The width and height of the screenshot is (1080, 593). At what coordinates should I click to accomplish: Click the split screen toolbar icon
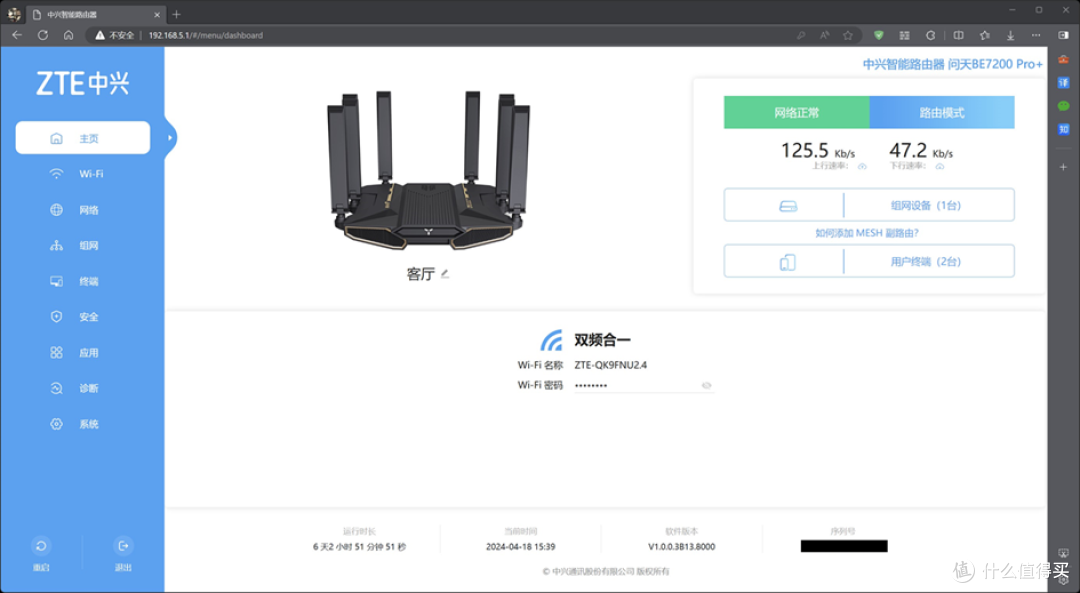[958, 35]
